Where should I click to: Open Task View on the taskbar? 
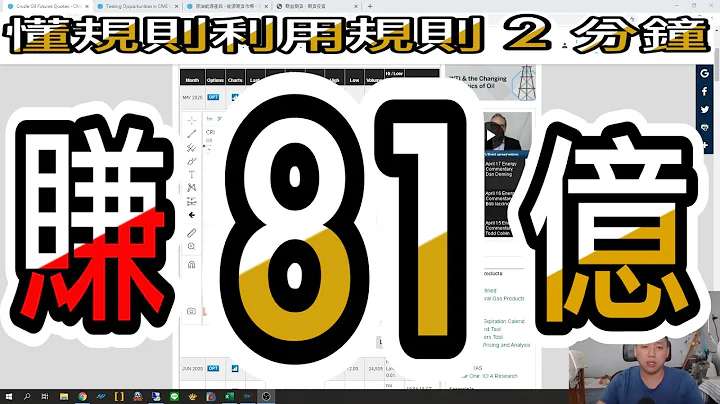45,396
